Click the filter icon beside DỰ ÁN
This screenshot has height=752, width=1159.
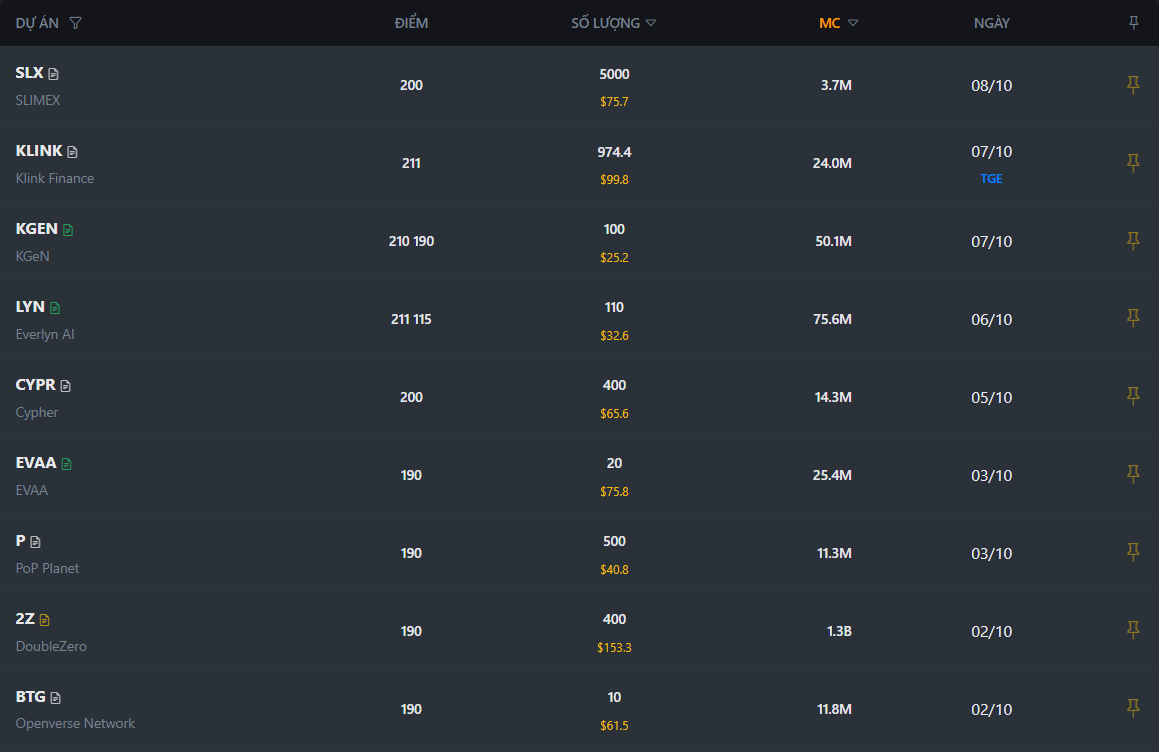[76, 23]
